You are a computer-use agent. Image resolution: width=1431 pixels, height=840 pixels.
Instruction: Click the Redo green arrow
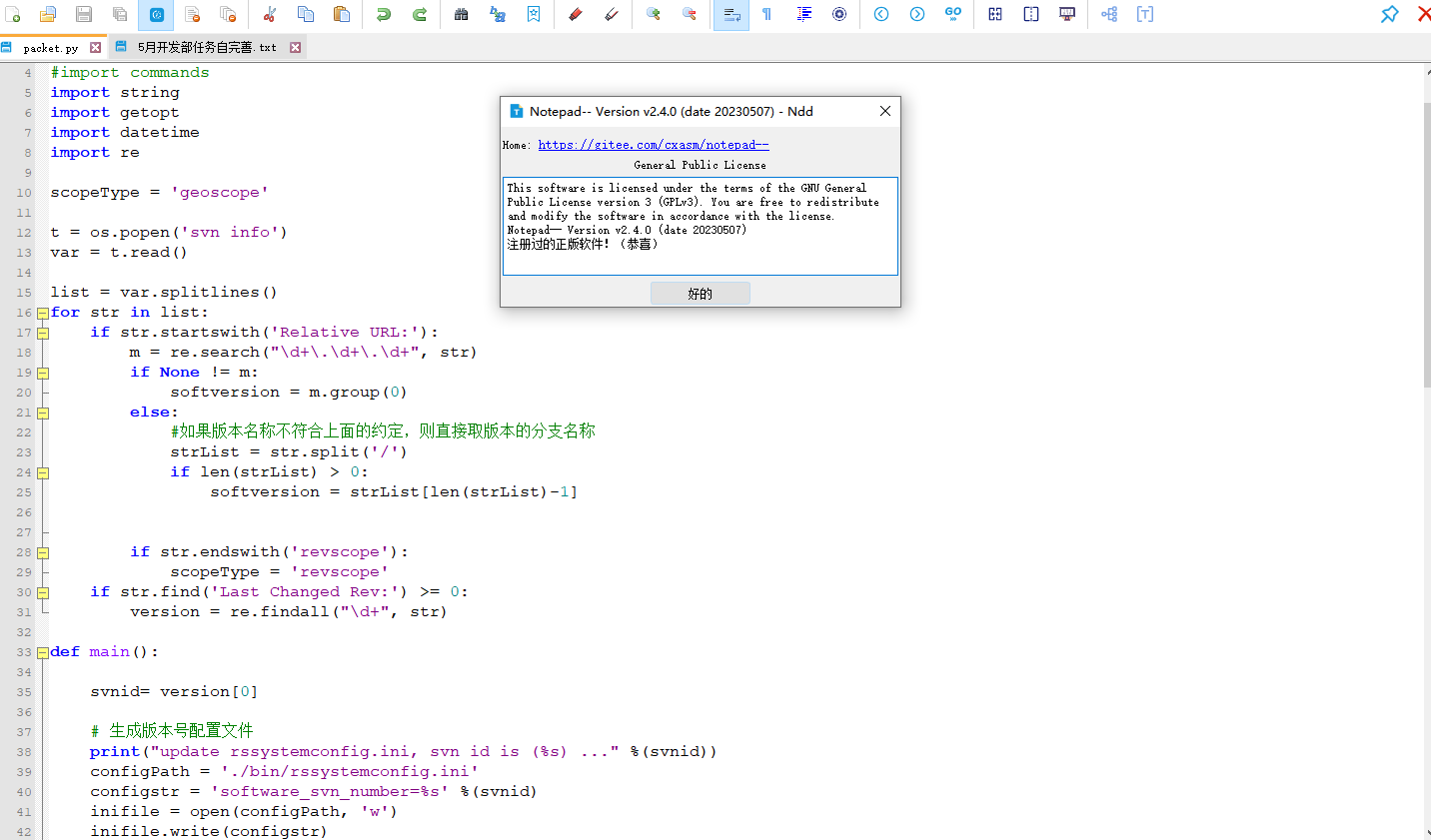pos(420,14)
